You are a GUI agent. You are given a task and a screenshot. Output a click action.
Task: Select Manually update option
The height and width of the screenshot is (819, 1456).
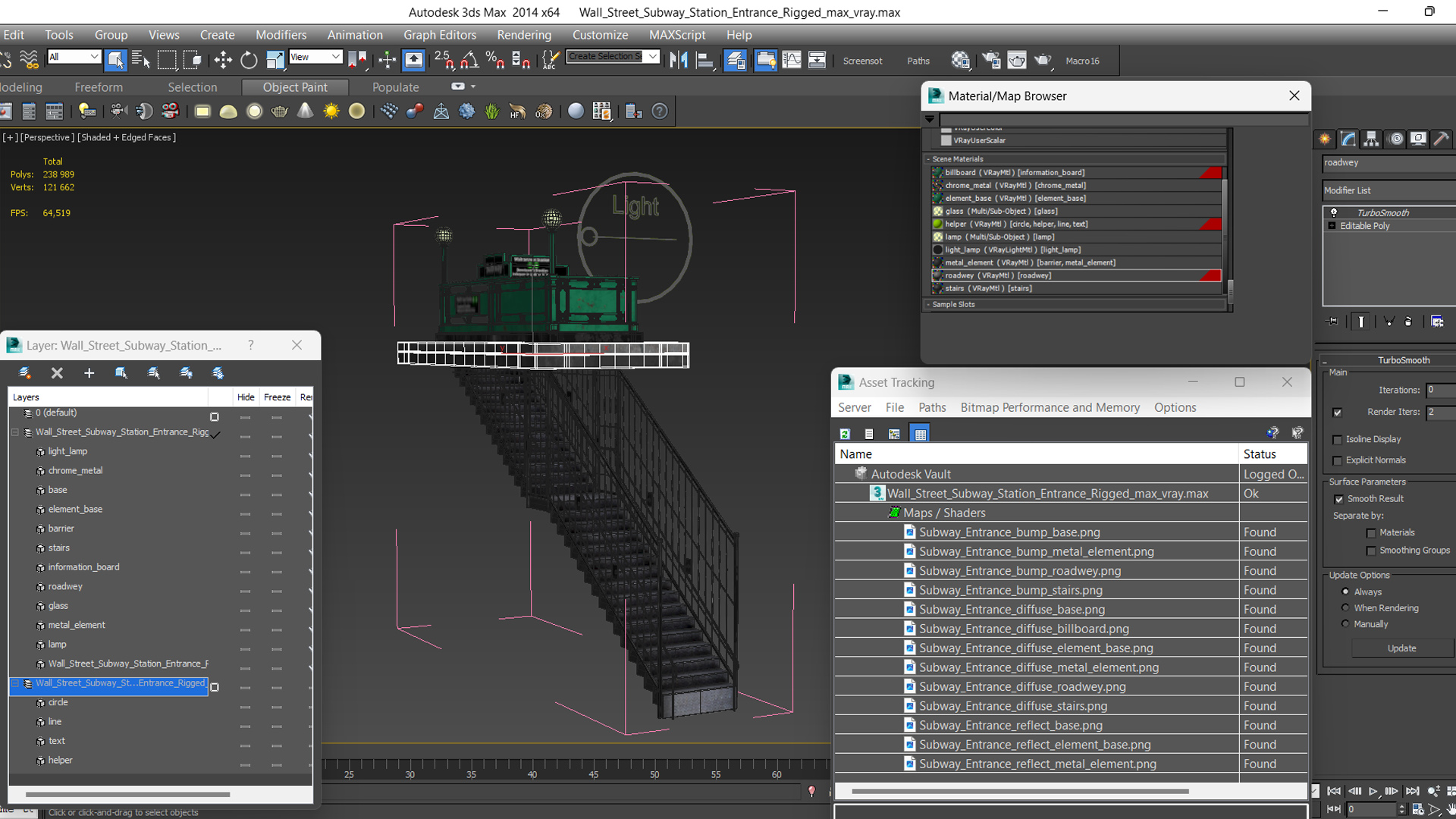tap(1345, 623)
